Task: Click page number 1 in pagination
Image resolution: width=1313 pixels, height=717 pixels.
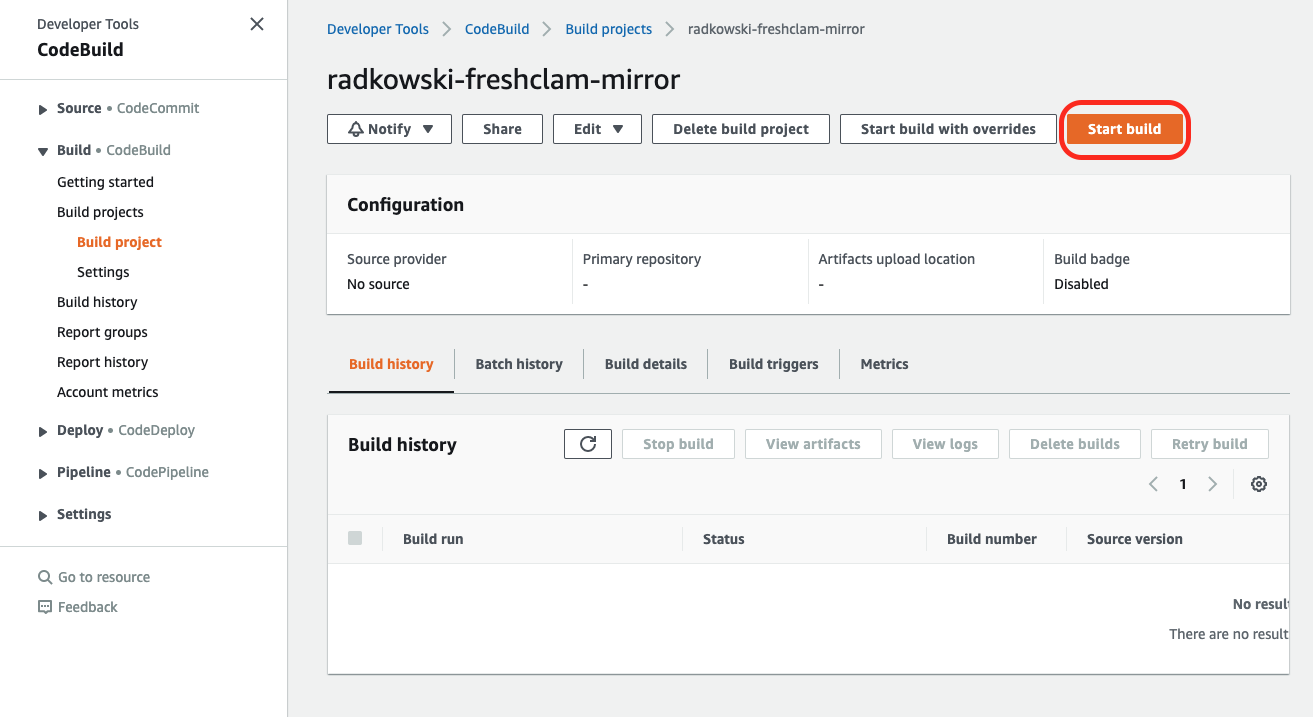Action: coord(1183,484)
